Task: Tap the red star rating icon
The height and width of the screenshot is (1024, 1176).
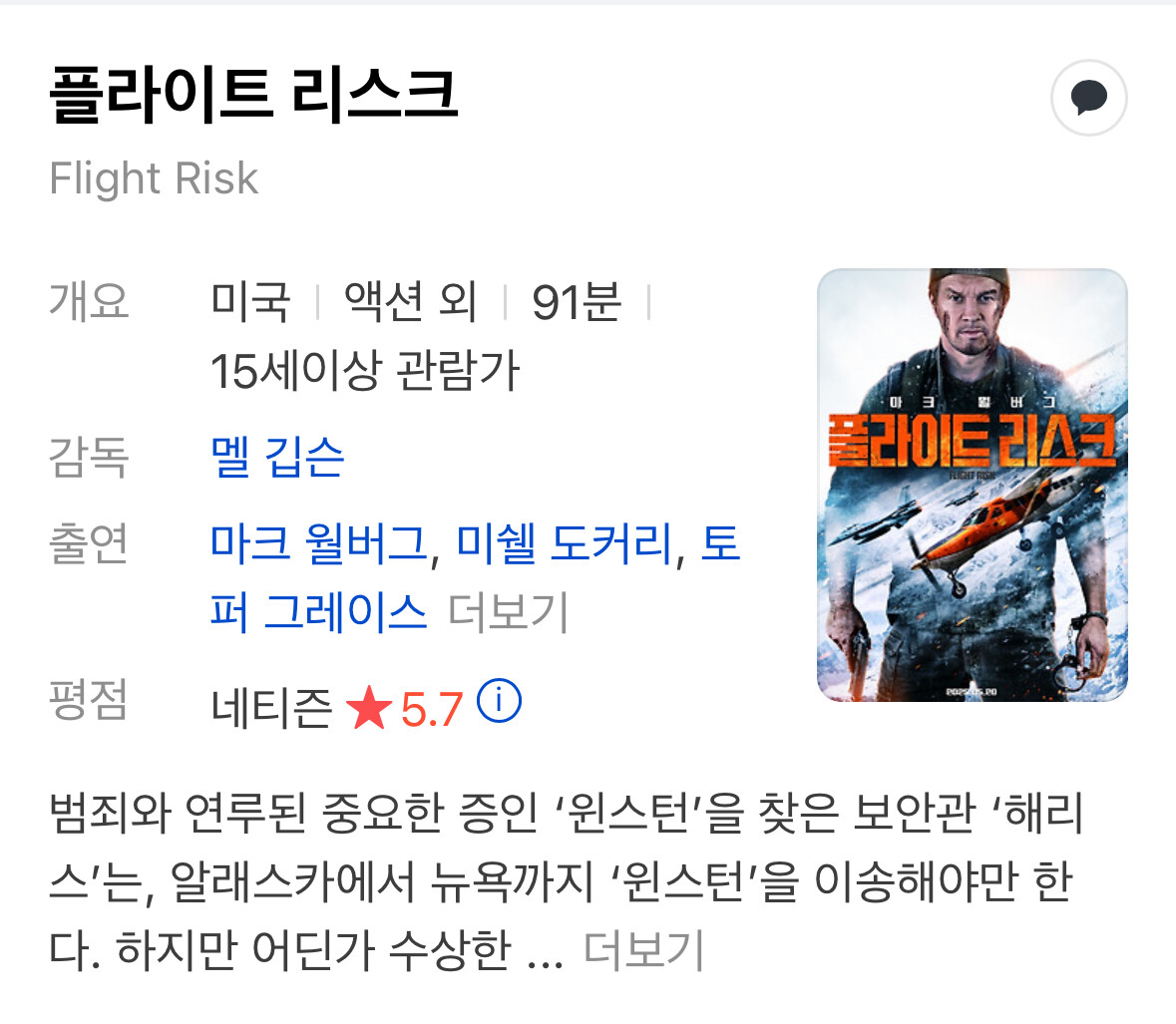Action: [x=369, y=708]
